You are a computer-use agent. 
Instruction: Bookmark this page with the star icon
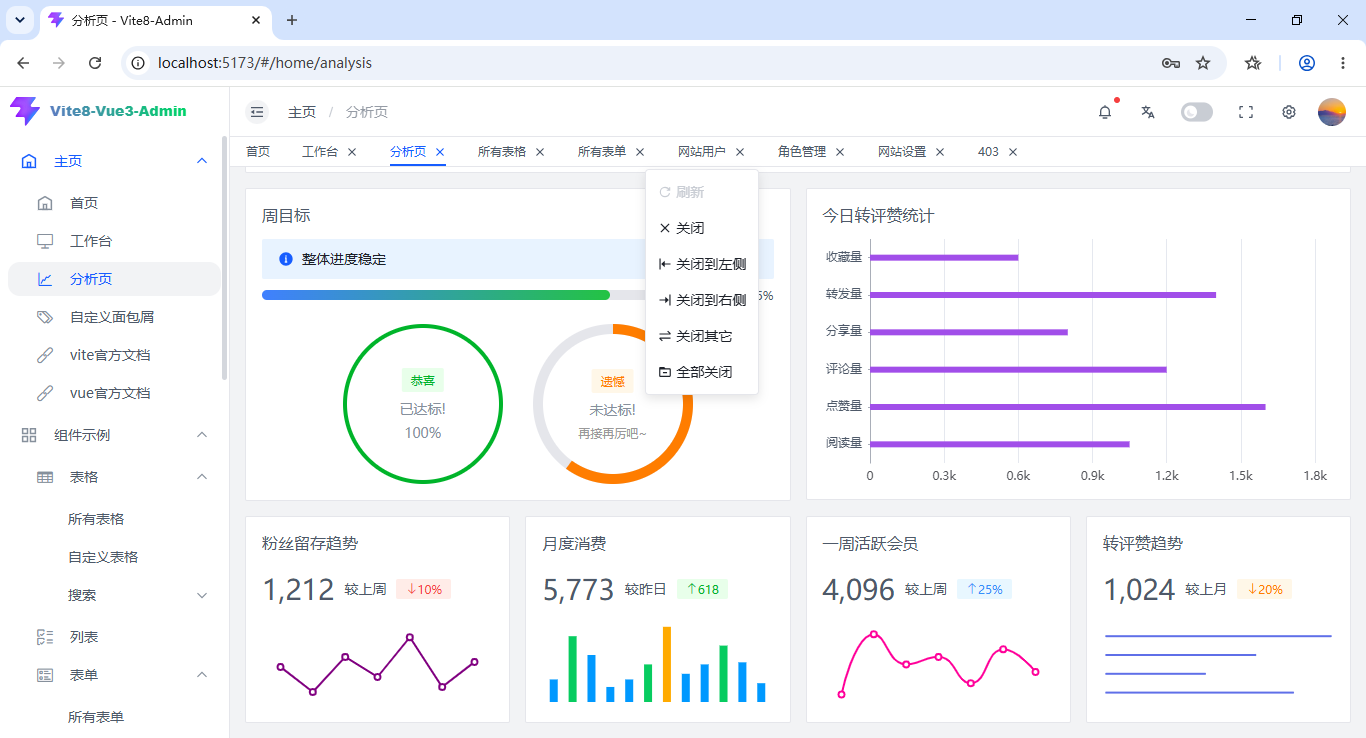(x=1203, y=63)
